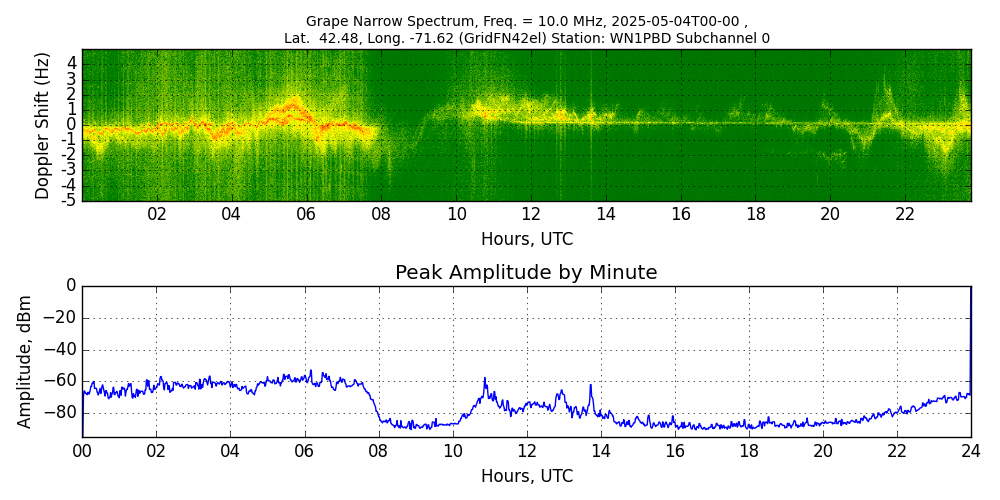Click the Doppler Shift (Hz) axis label
Viewport: 1000px width, 500px height.
[x=42, y=125]
